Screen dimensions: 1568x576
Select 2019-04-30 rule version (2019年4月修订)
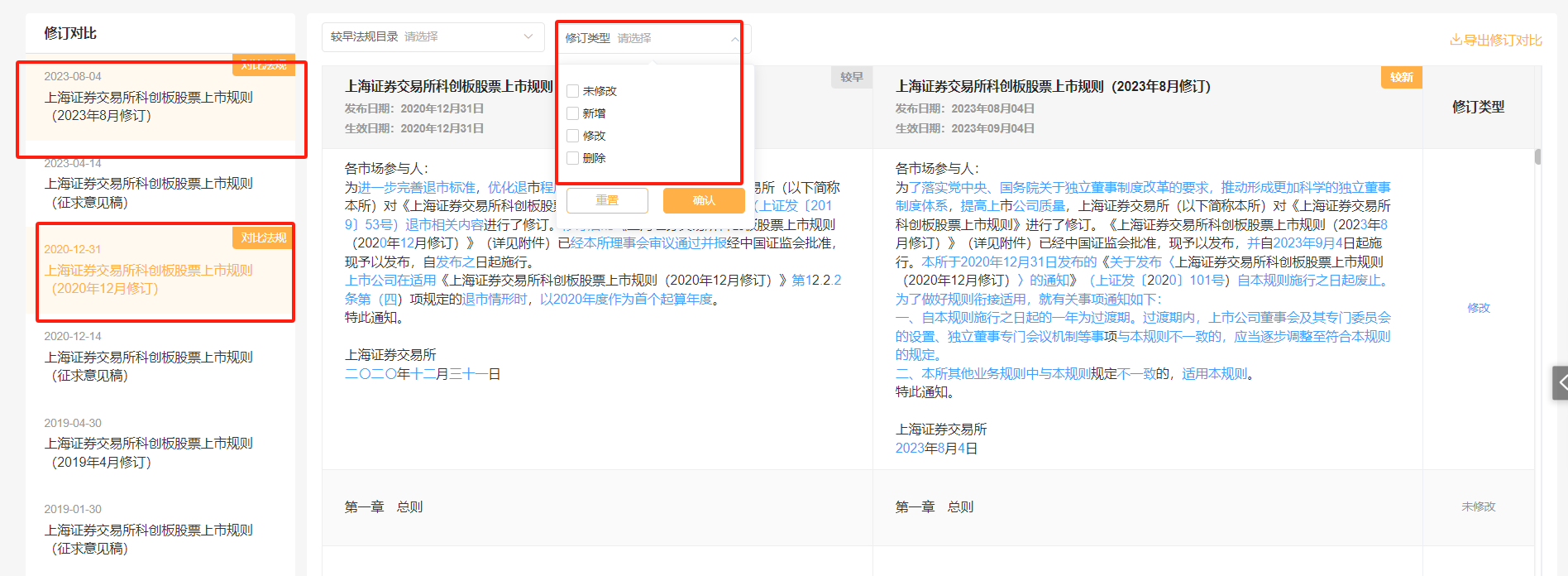pos(160,444)
